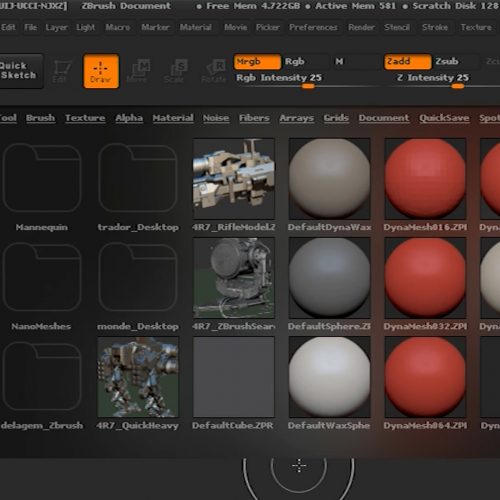
Task: Click the ZBrush Document title text
Action: 126,6
